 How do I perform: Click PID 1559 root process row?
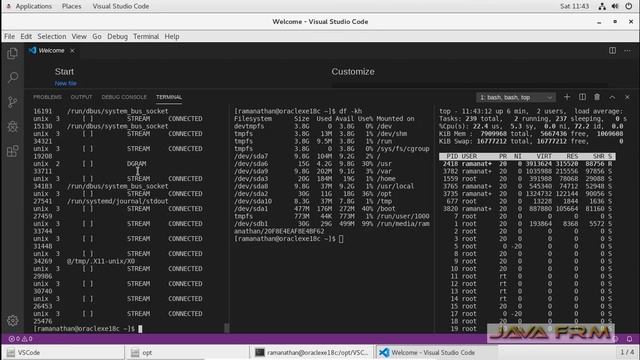(x=527, y=179)
